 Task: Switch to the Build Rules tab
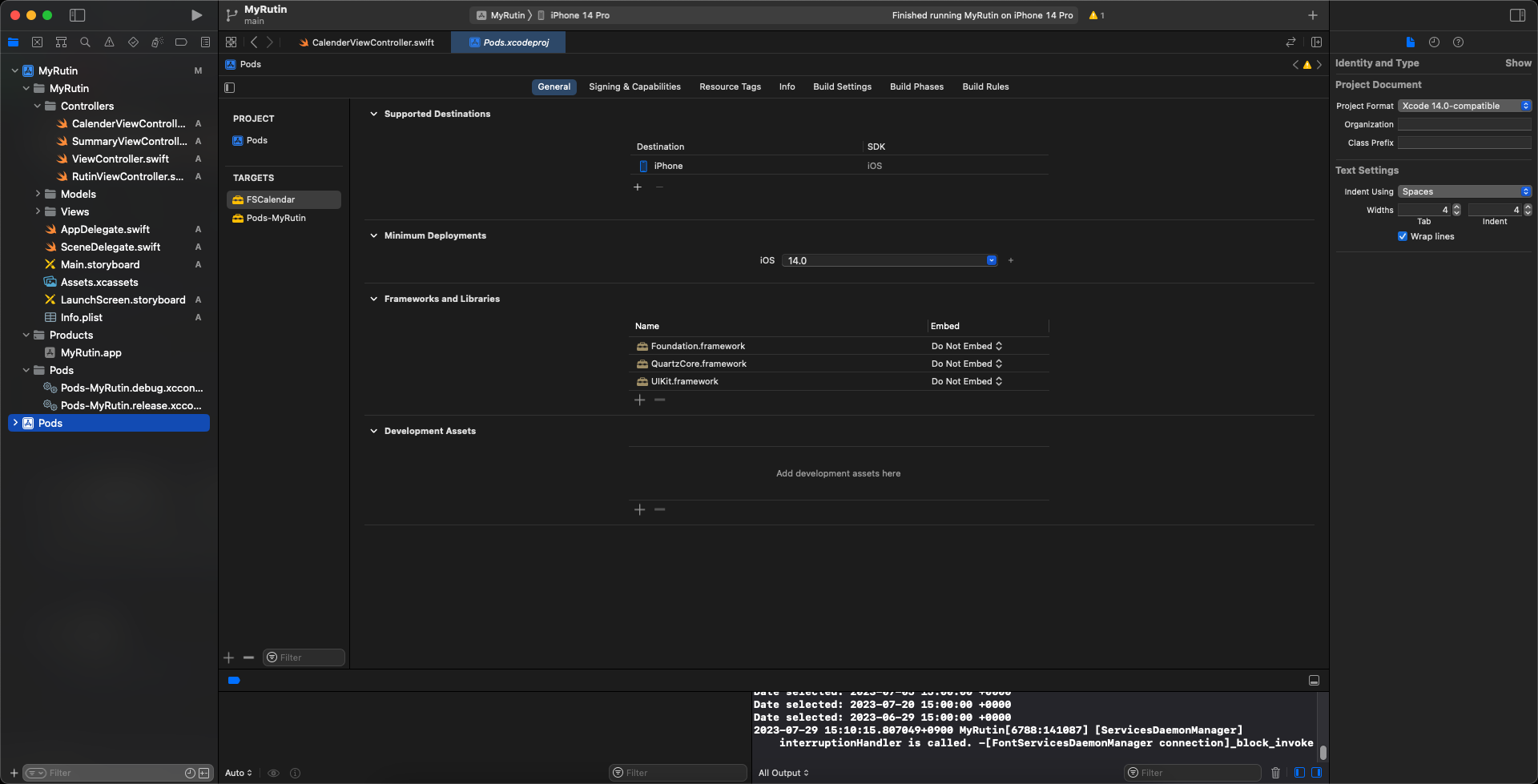985,86
